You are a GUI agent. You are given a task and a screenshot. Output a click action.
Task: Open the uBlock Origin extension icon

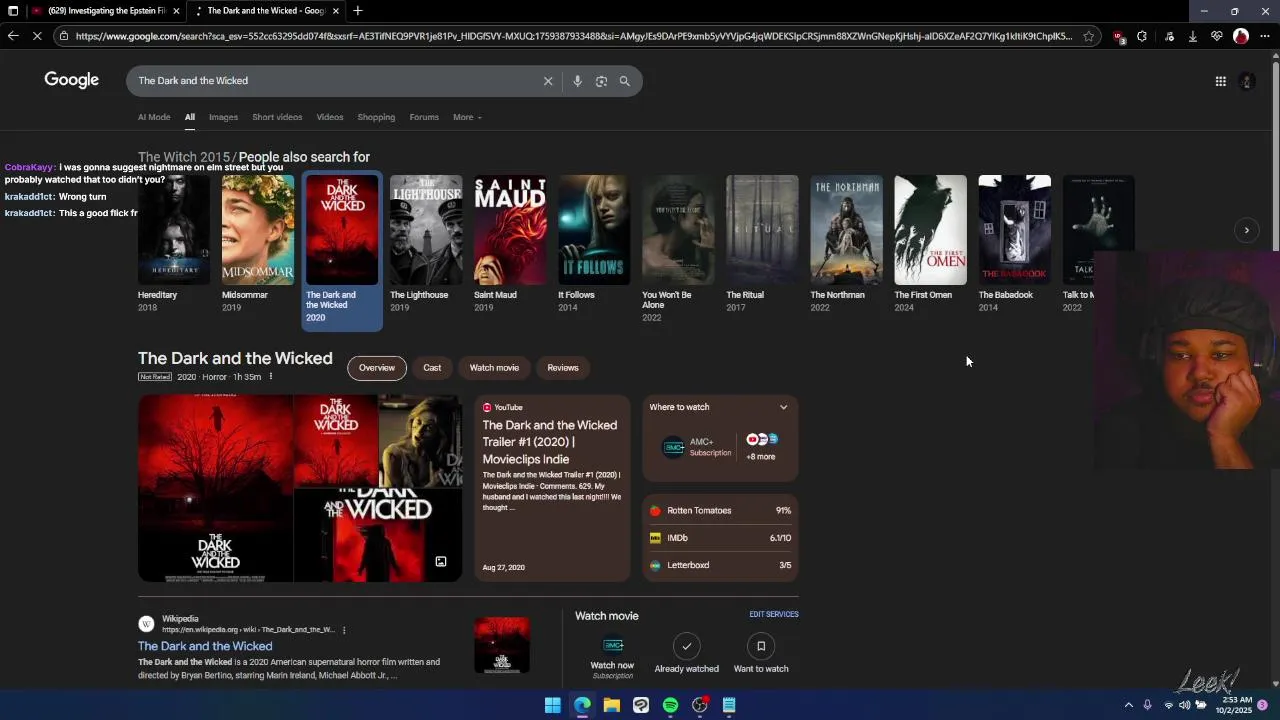[1118, 36]
